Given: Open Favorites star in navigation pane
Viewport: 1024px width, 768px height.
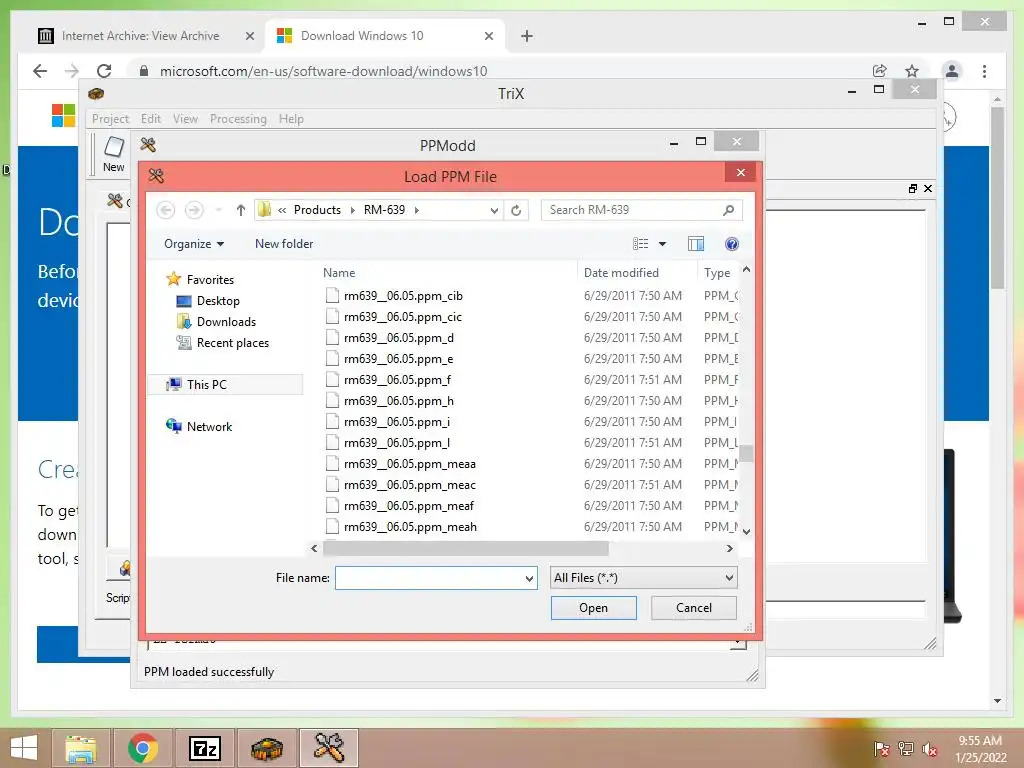Looking at the screenshot, I should point(173,279).
